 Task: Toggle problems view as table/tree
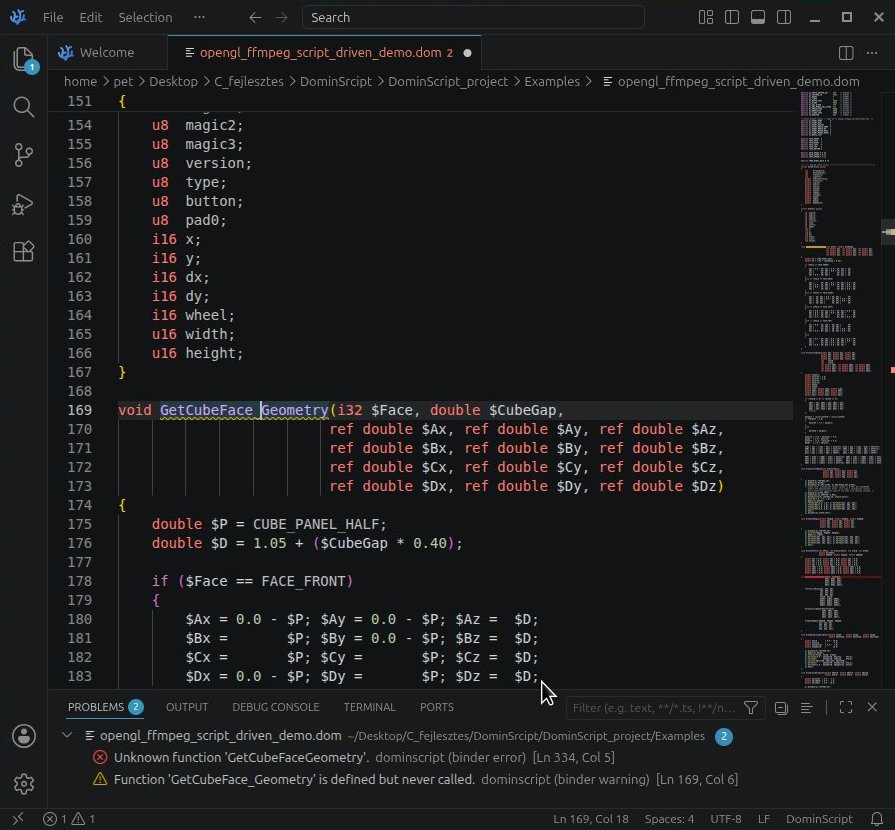click(x=807, y=708)
